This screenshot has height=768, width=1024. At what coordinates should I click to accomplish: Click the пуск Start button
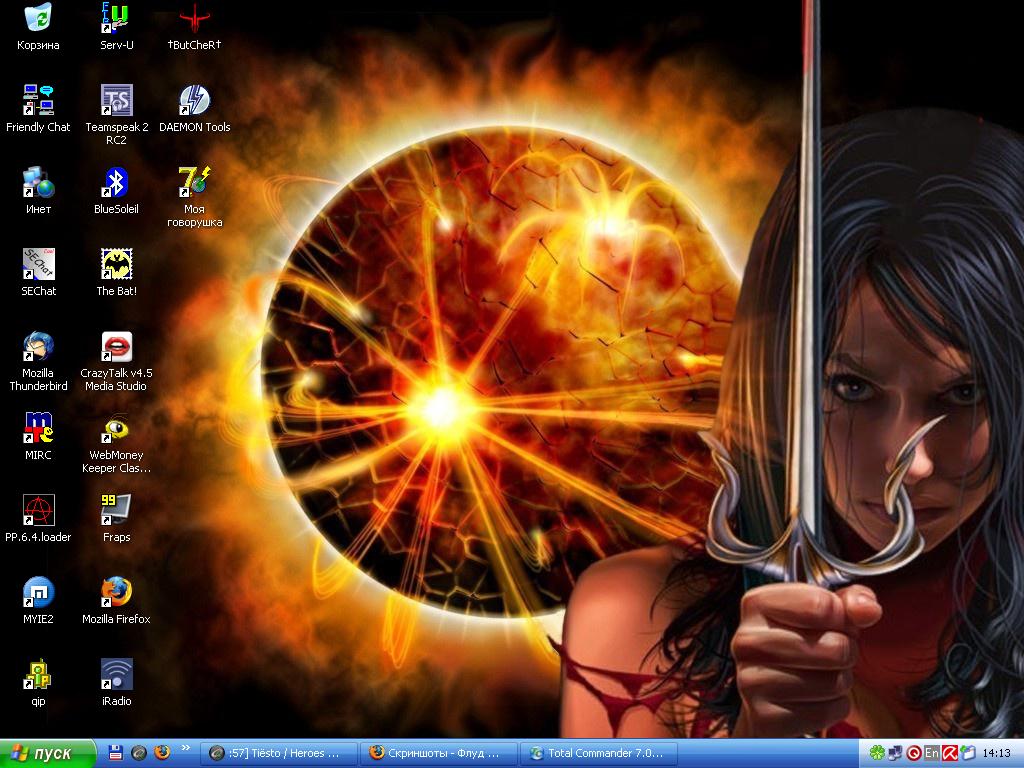click(48, 753)
